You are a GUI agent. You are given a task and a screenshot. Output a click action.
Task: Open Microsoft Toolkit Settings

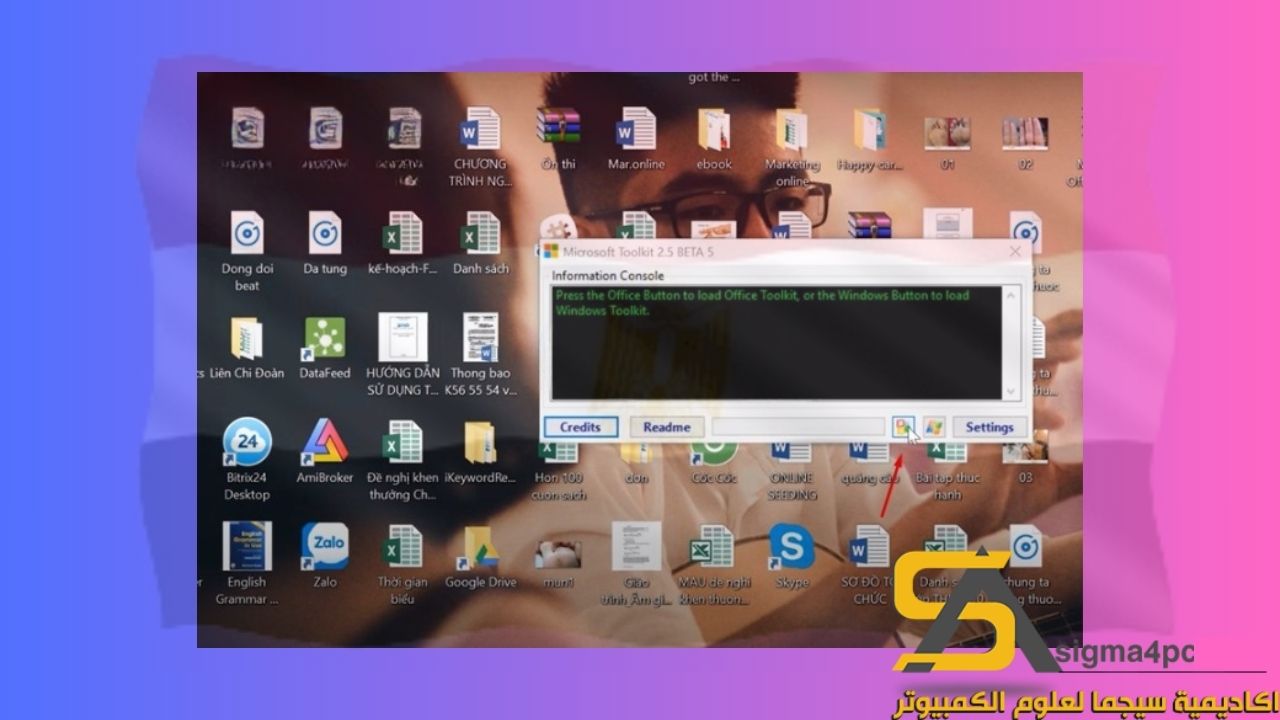point(989,427)
